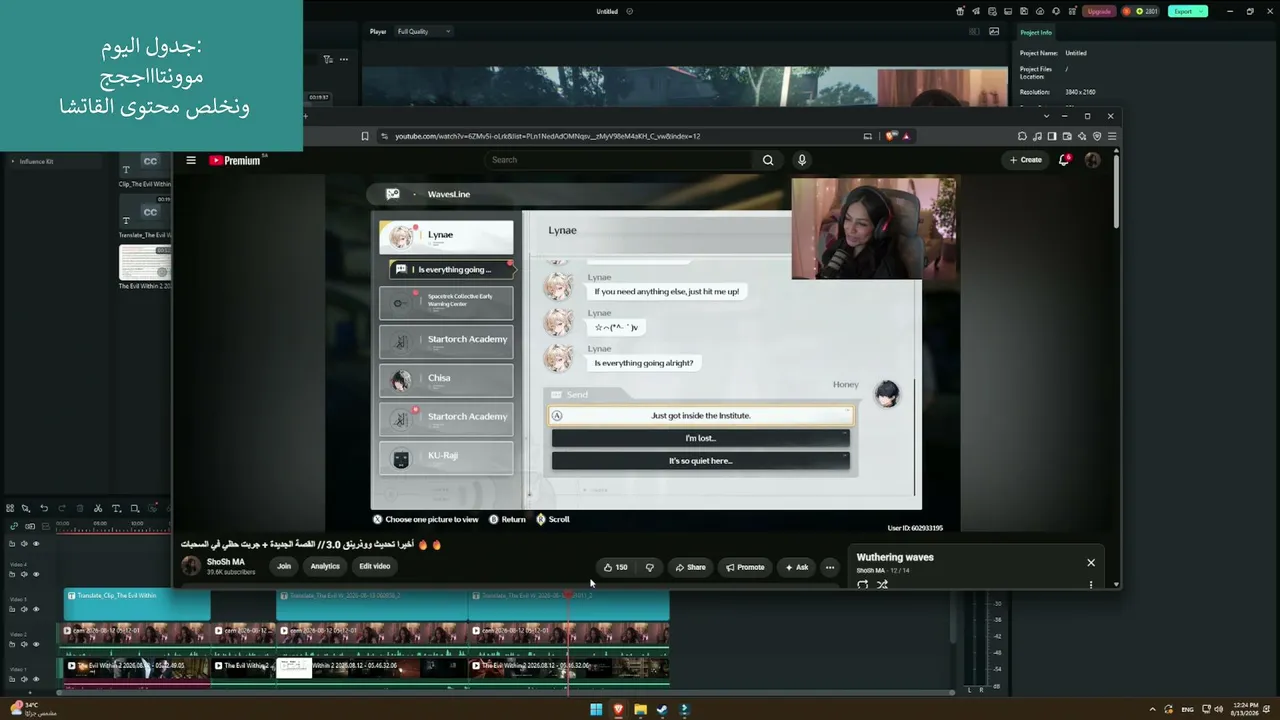Open Brave Shields icon in address bar
1280x720 pixels.
891,136
